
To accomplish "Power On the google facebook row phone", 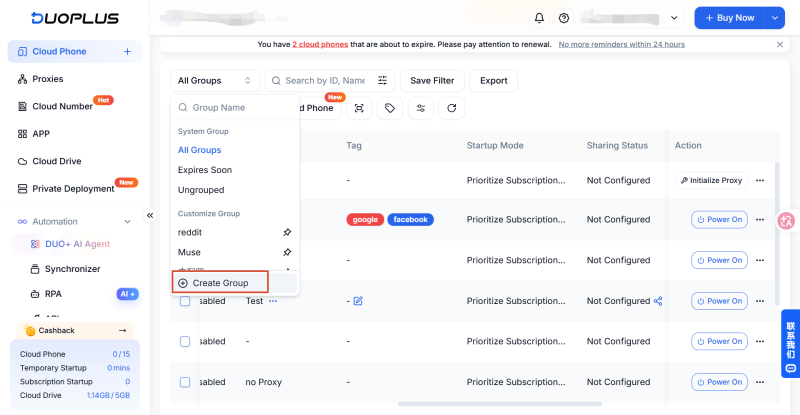I will [719, 219].
